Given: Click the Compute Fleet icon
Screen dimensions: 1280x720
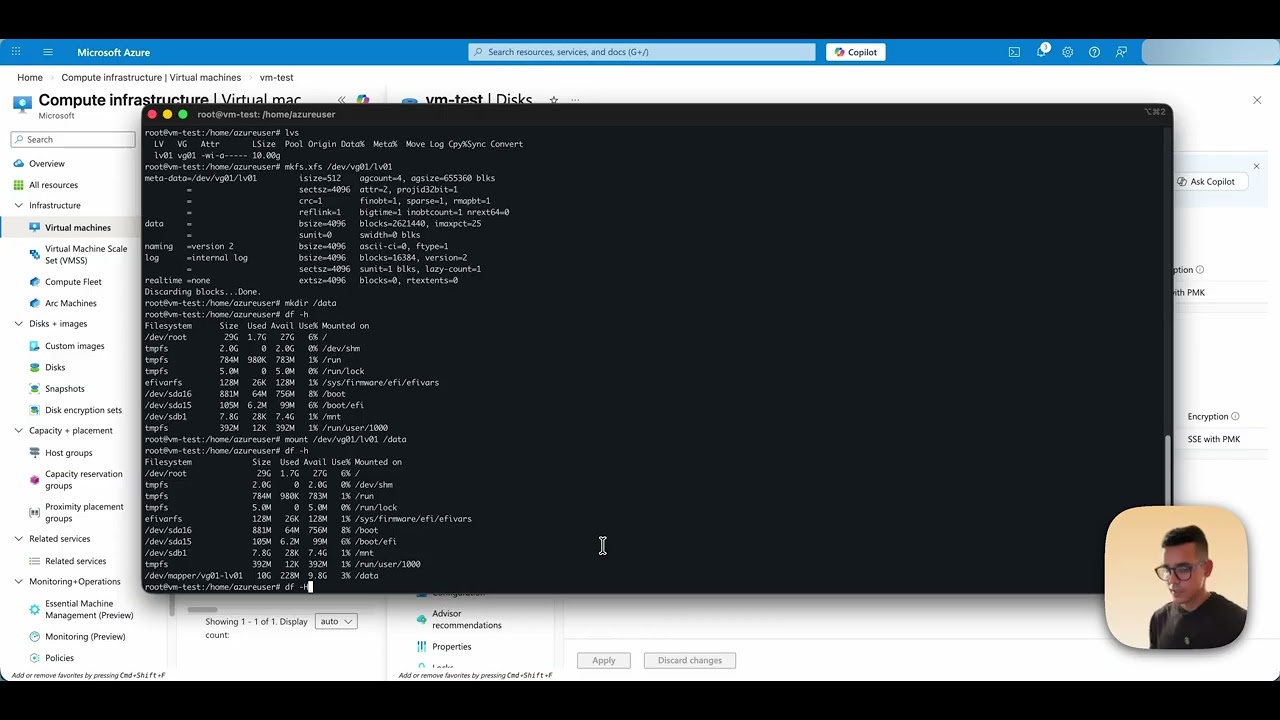Looking at the screenshot, I should click(x=35, y=282).
